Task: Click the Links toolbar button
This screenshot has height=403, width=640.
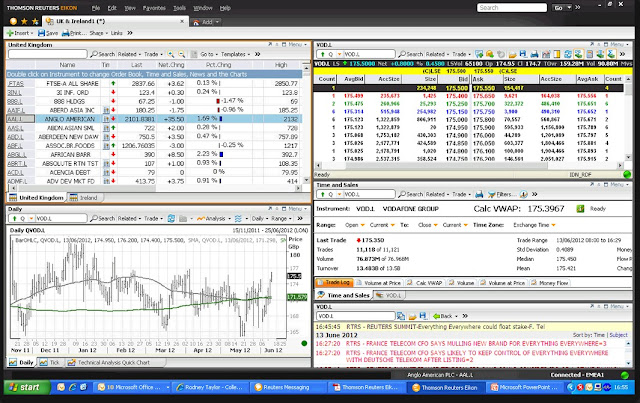Action: click(x=116, y=33)
